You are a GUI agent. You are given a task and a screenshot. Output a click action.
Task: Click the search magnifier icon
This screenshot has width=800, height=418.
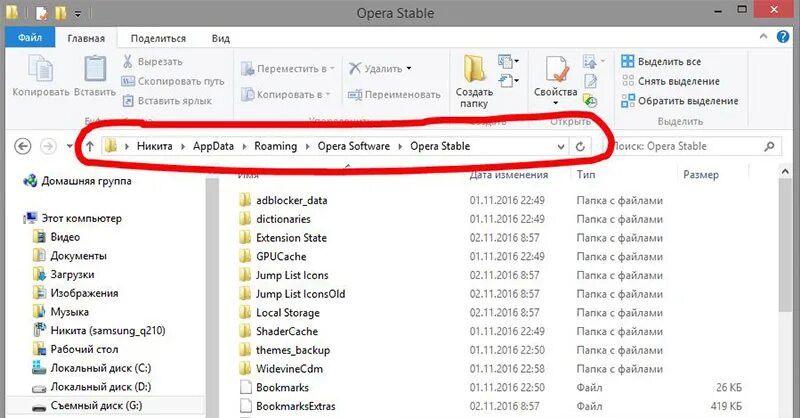[769, 146]
